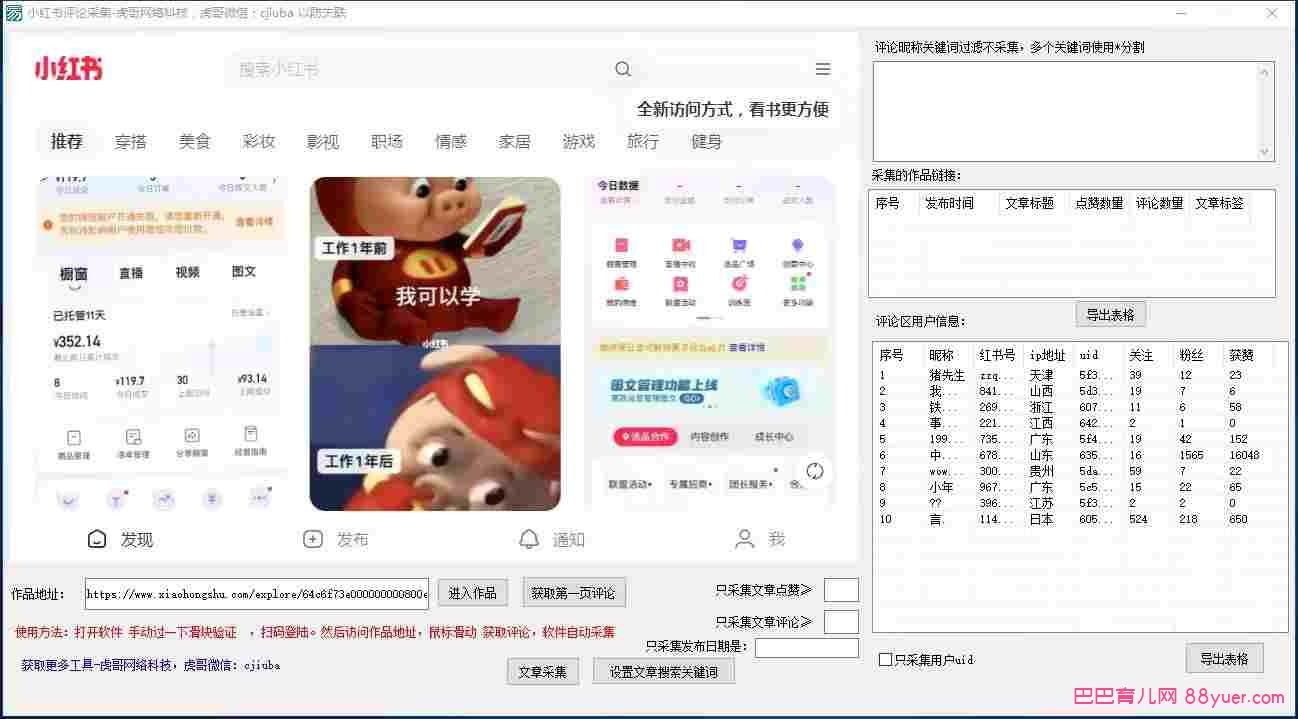Click the search magnifier icon
Image resolution: width=1298 pixels, height=719 pixels.
[623, 69]
